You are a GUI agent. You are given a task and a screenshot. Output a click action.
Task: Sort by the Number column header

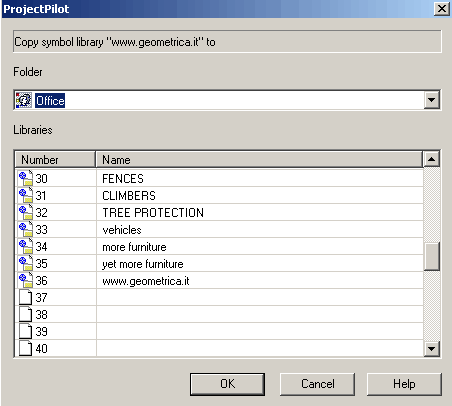tap(55, 159)
